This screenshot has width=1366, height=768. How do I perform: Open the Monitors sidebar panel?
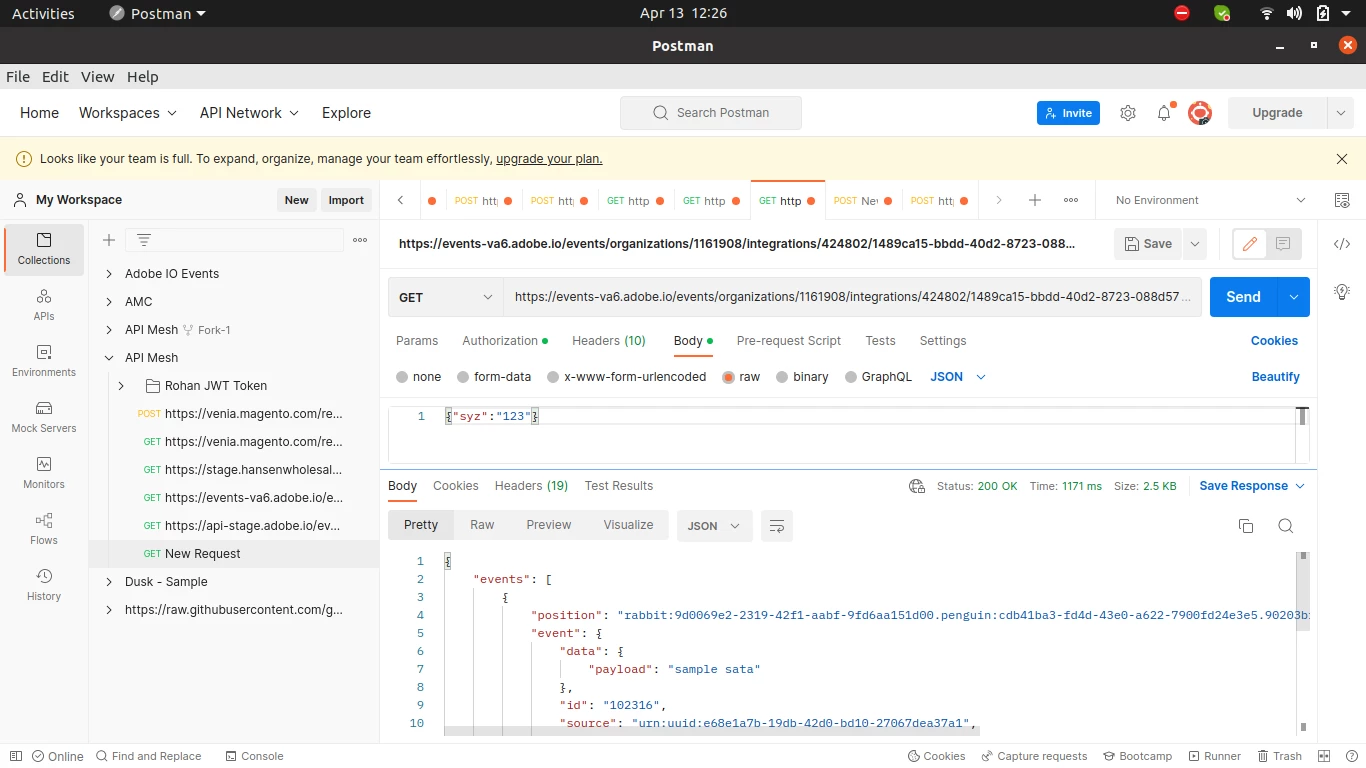point(44,473)
